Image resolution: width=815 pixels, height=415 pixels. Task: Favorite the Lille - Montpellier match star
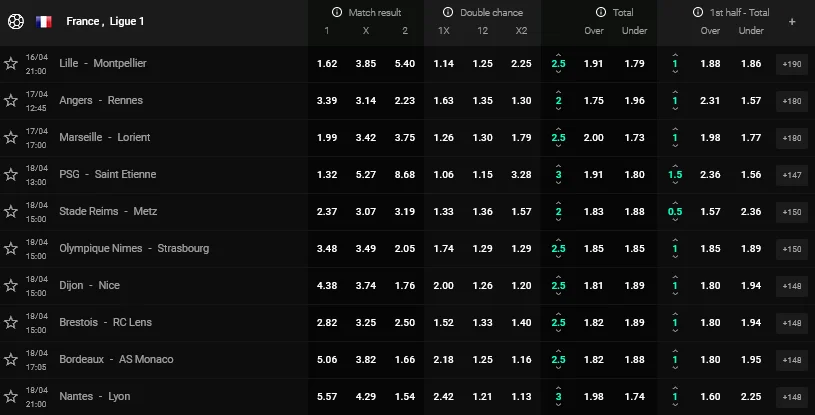[11, 63]
